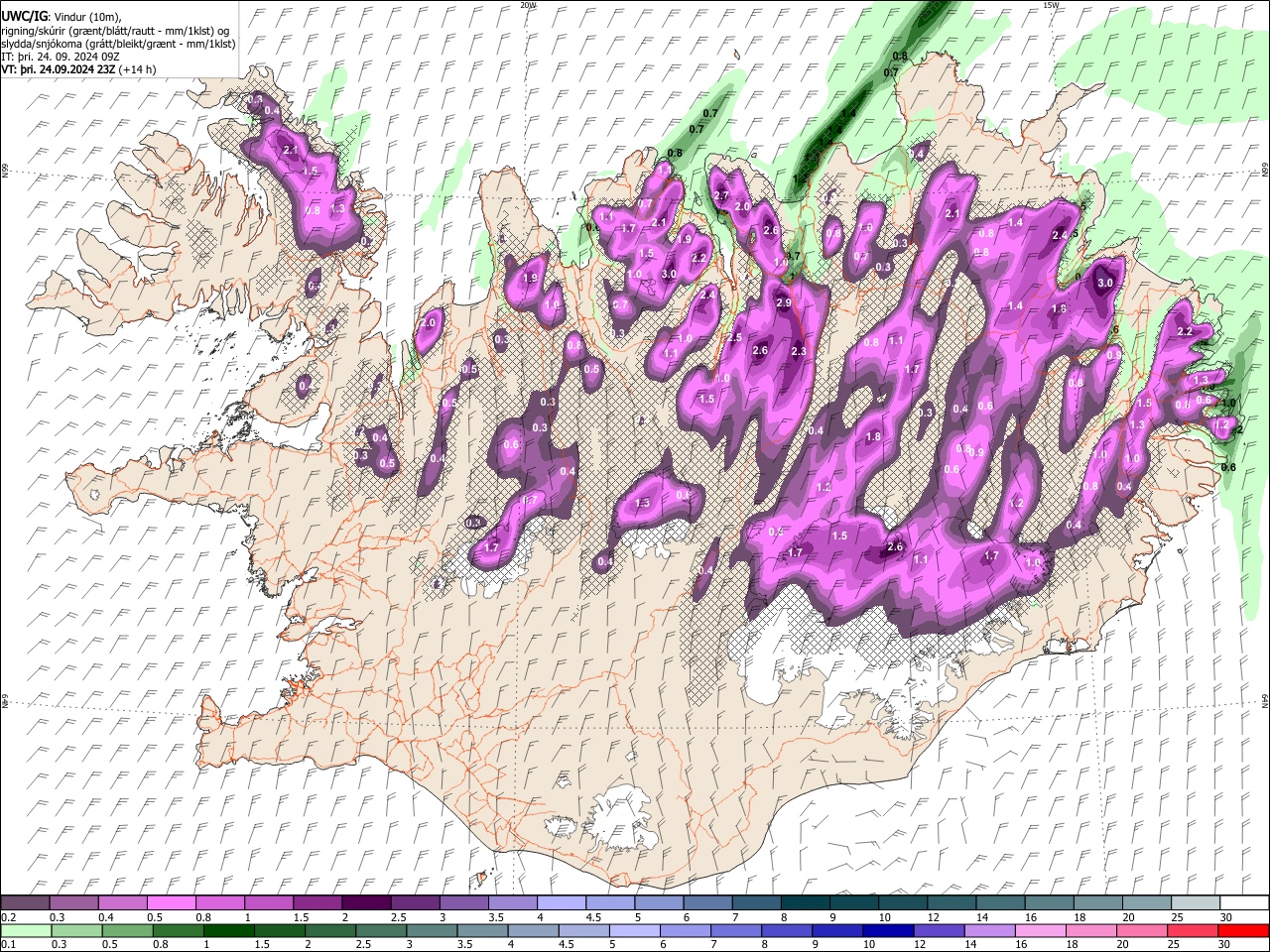Pick the light grey 25 snow legend swatch
The width and height of the screenshot is (1270, 952).
pyautogui.click(x=1196, y=903)
